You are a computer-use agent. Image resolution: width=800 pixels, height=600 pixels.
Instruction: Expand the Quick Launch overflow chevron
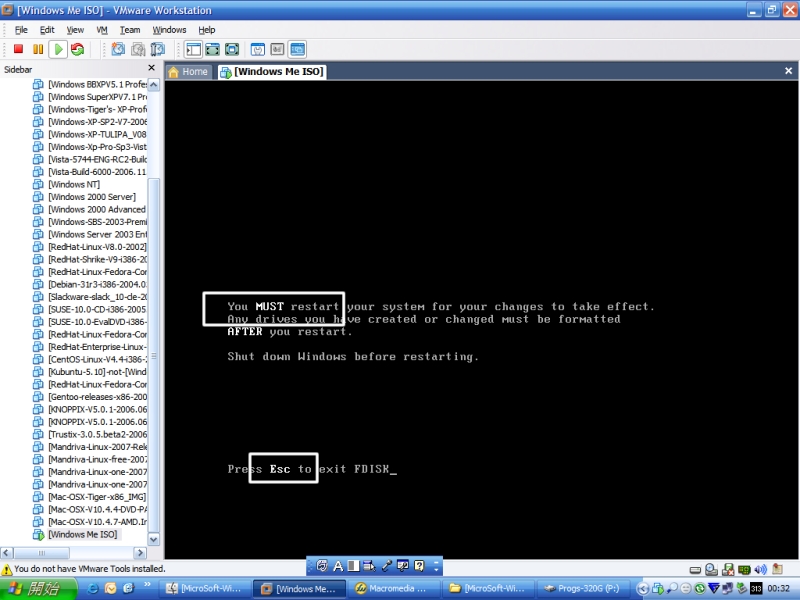[x=147, y=585]
